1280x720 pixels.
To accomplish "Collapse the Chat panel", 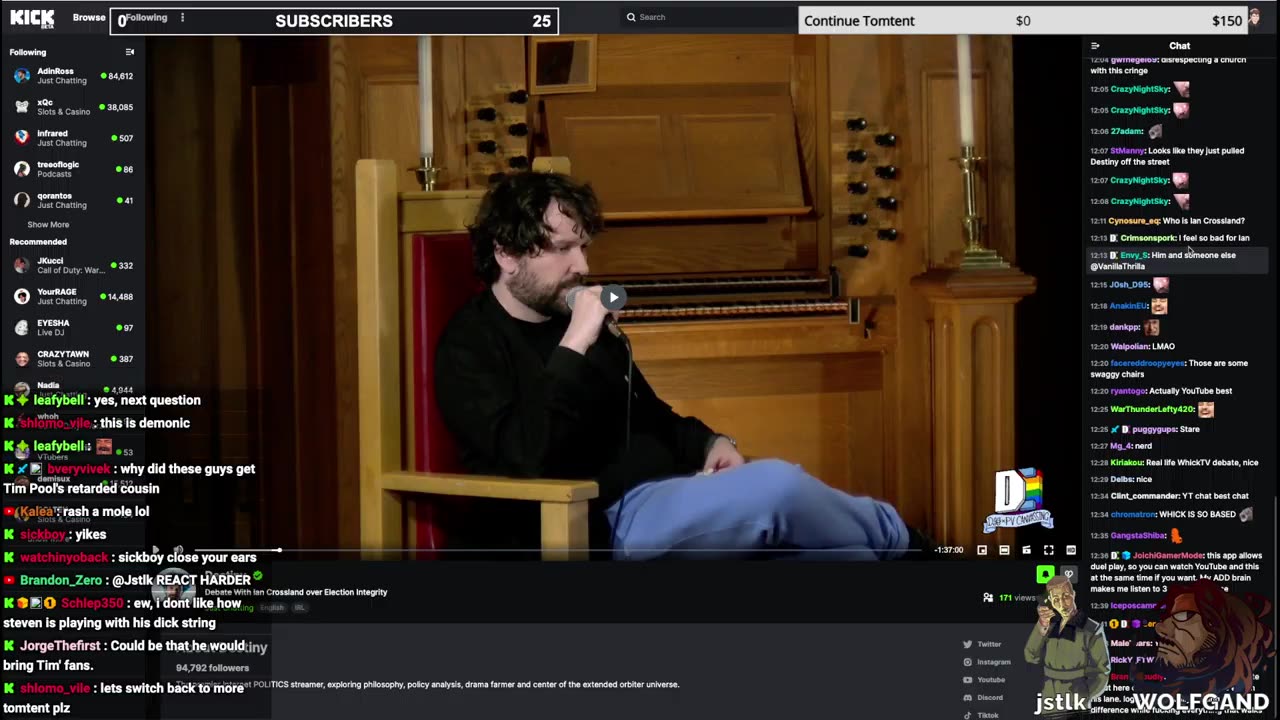I will [1095, 46].
